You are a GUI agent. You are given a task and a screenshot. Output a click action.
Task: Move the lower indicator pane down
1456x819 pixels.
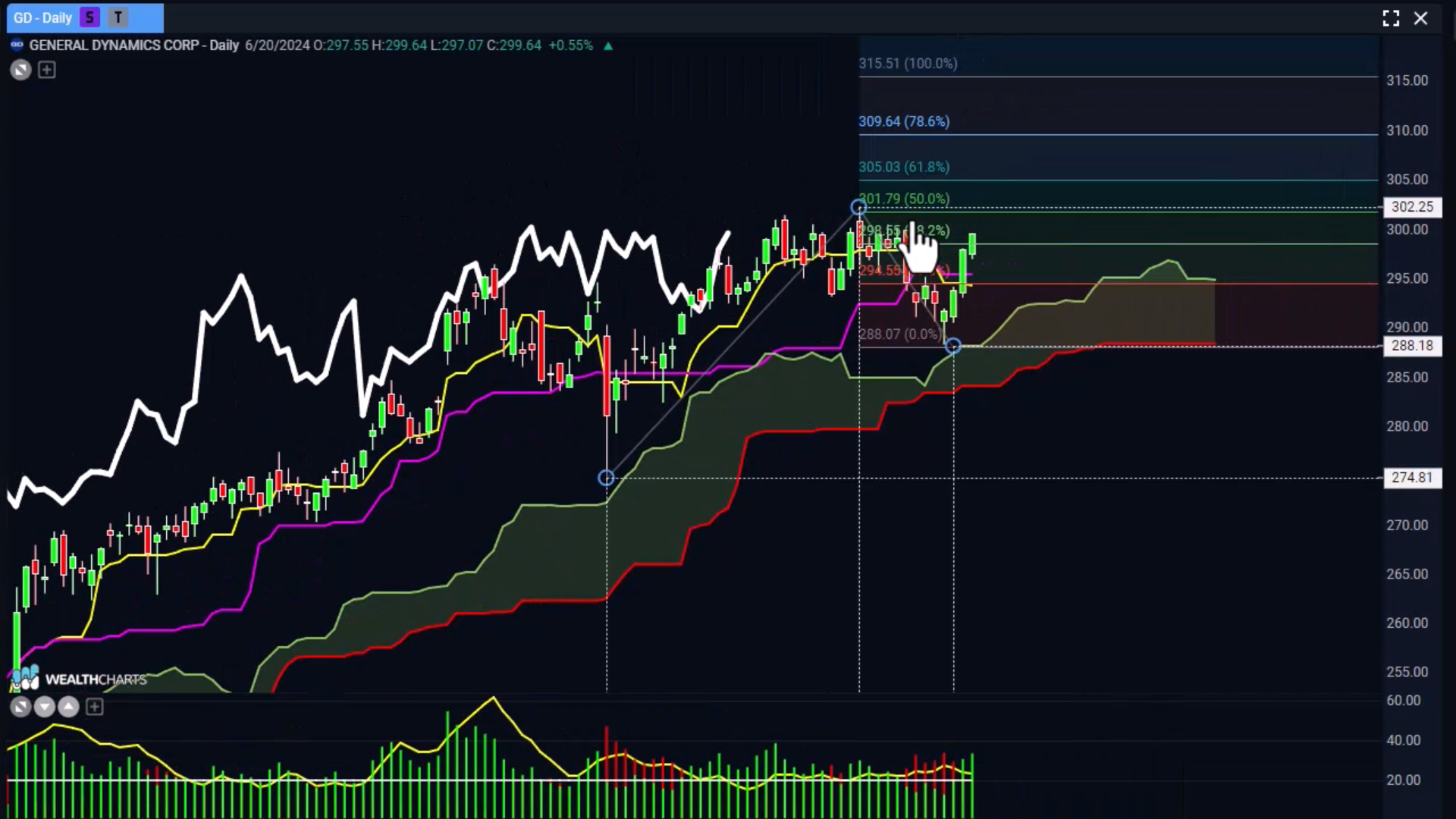point(45,708)
